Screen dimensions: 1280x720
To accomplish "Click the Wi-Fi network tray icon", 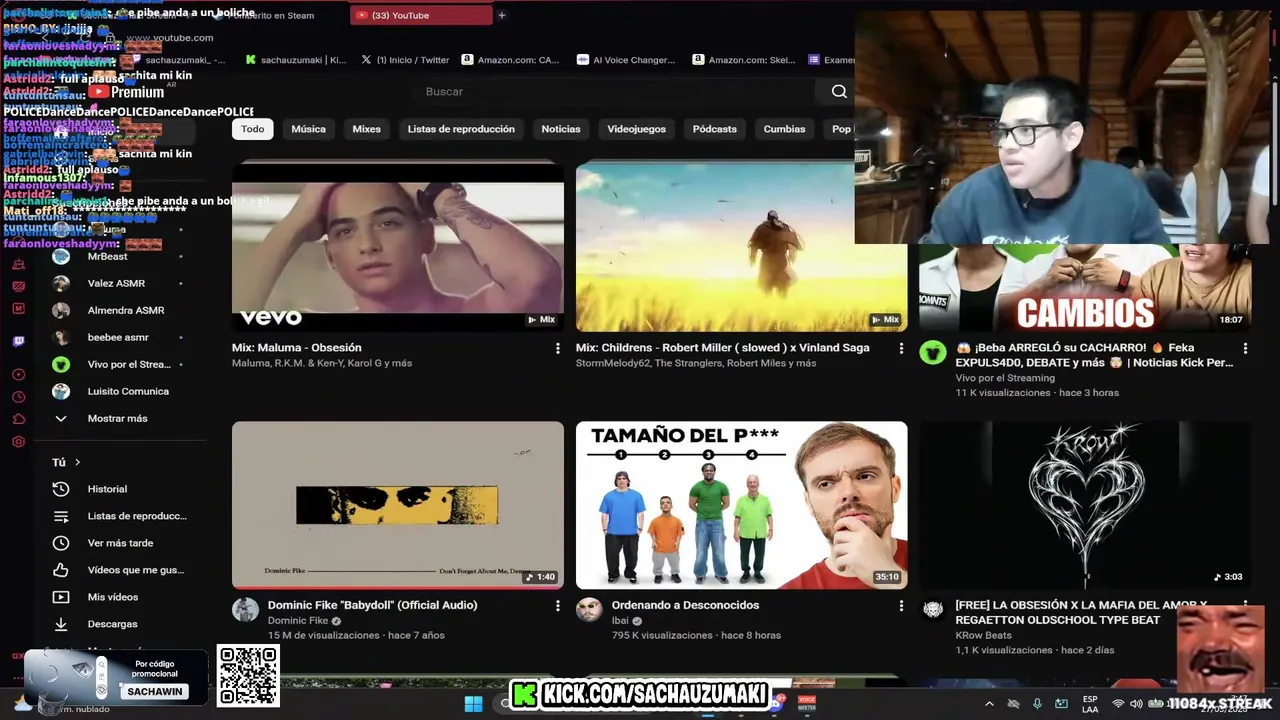I will point(1118,704).
